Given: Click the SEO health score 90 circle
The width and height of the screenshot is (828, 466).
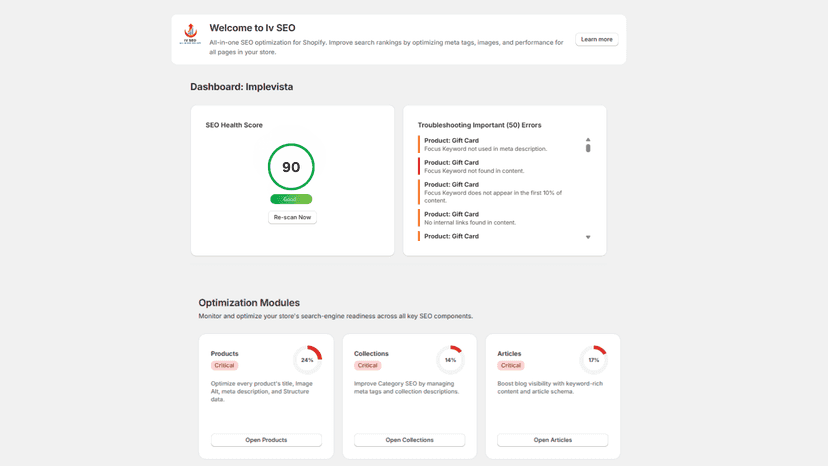Looking at the screenshot, I should (x=291, y=167).
